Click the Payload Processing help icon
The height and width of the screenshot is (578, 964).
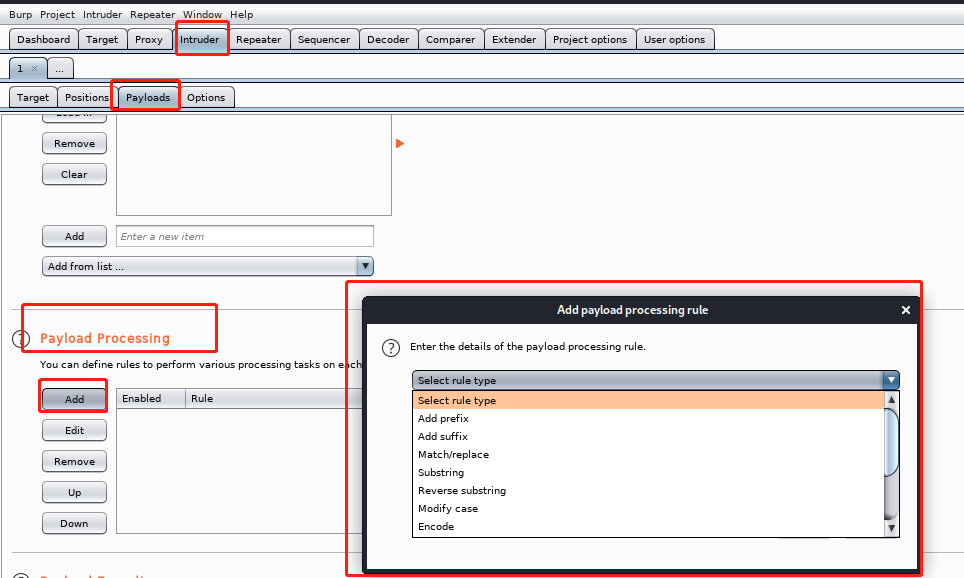click(21, 339)
